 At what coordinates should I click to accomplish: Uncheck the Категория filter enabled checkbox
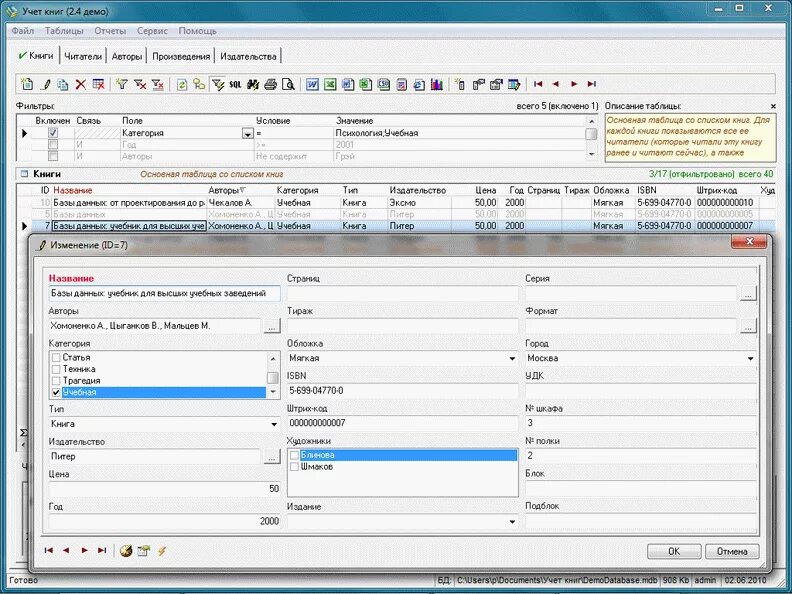53,133
